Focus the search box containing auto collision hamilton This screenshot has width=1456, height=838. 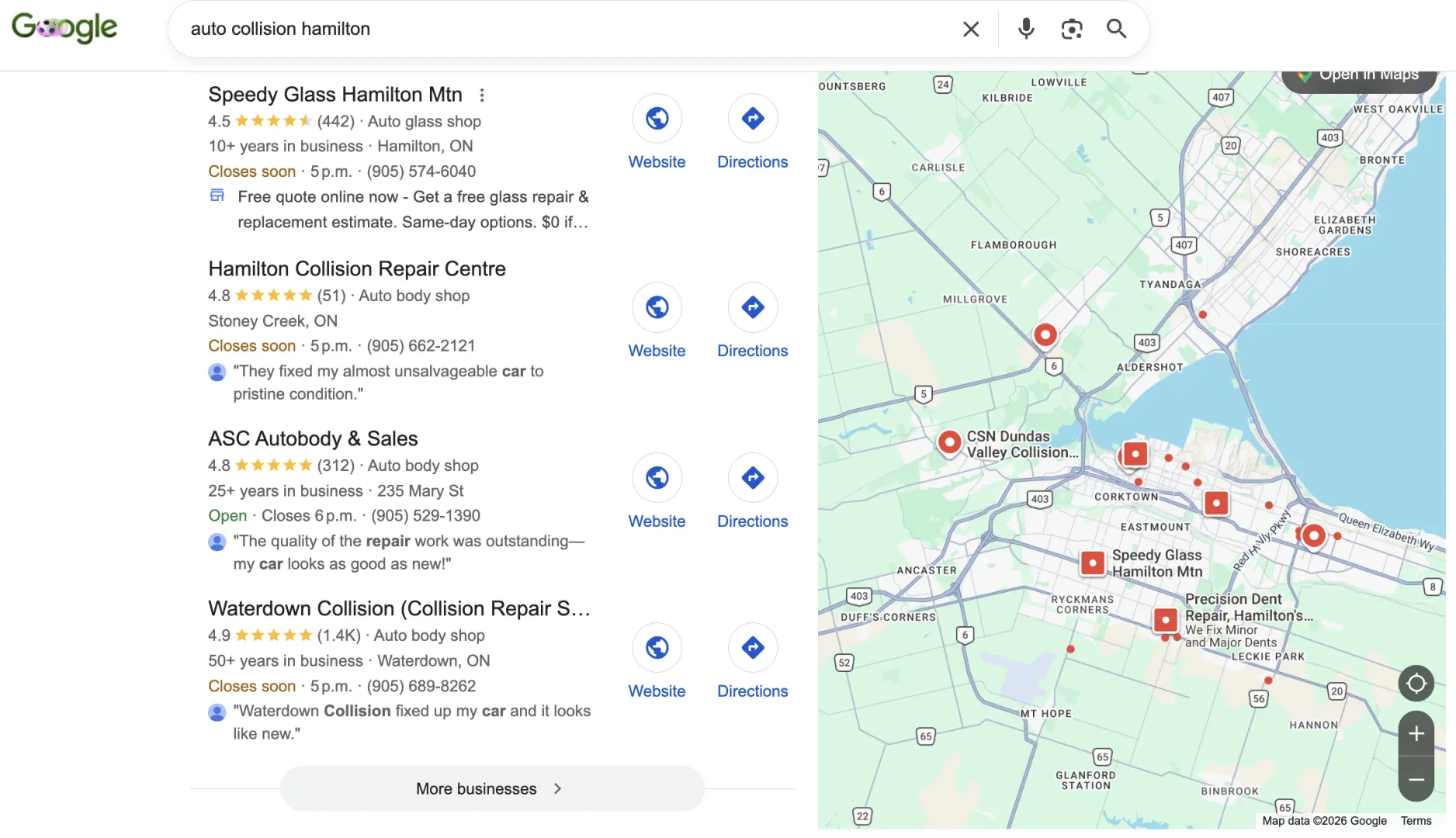[567, 29]
